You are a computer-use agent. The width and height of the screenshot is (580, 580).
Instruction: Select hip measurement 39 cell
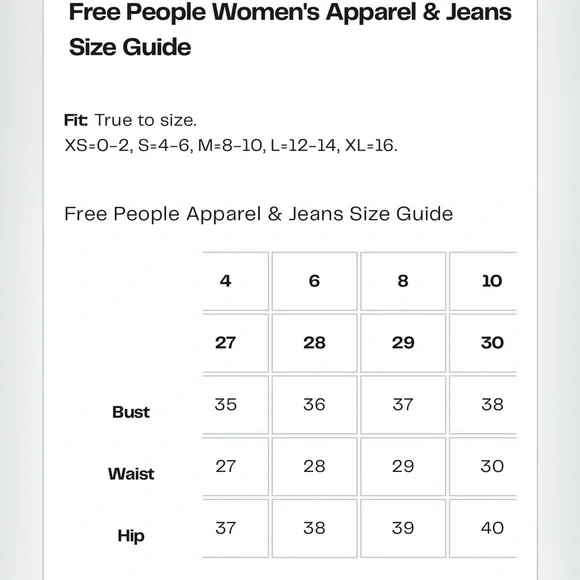(x=403, y=528)
